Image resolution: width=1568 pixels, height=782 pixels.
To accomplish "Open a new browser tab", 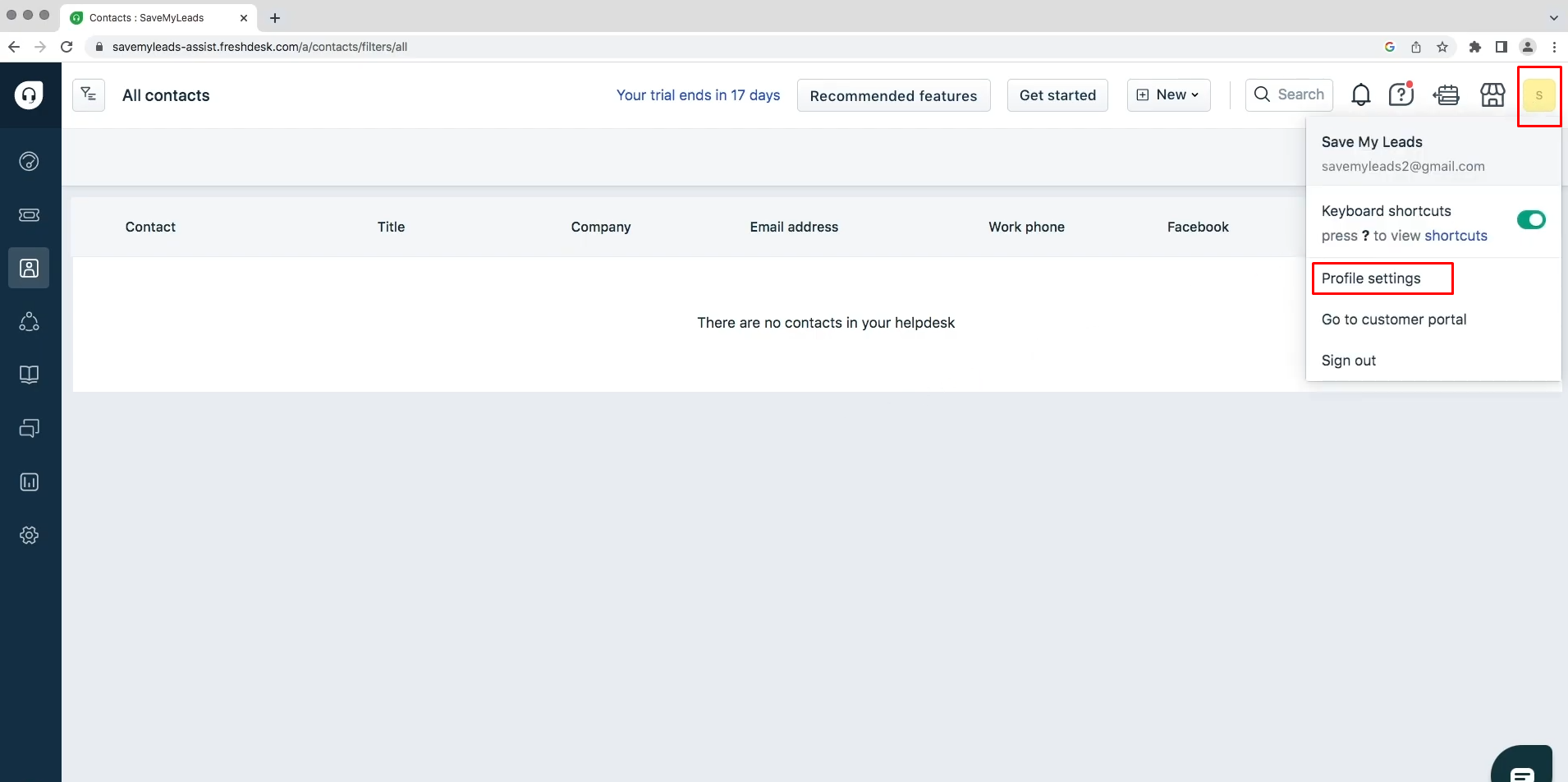I will pos(275,18).
